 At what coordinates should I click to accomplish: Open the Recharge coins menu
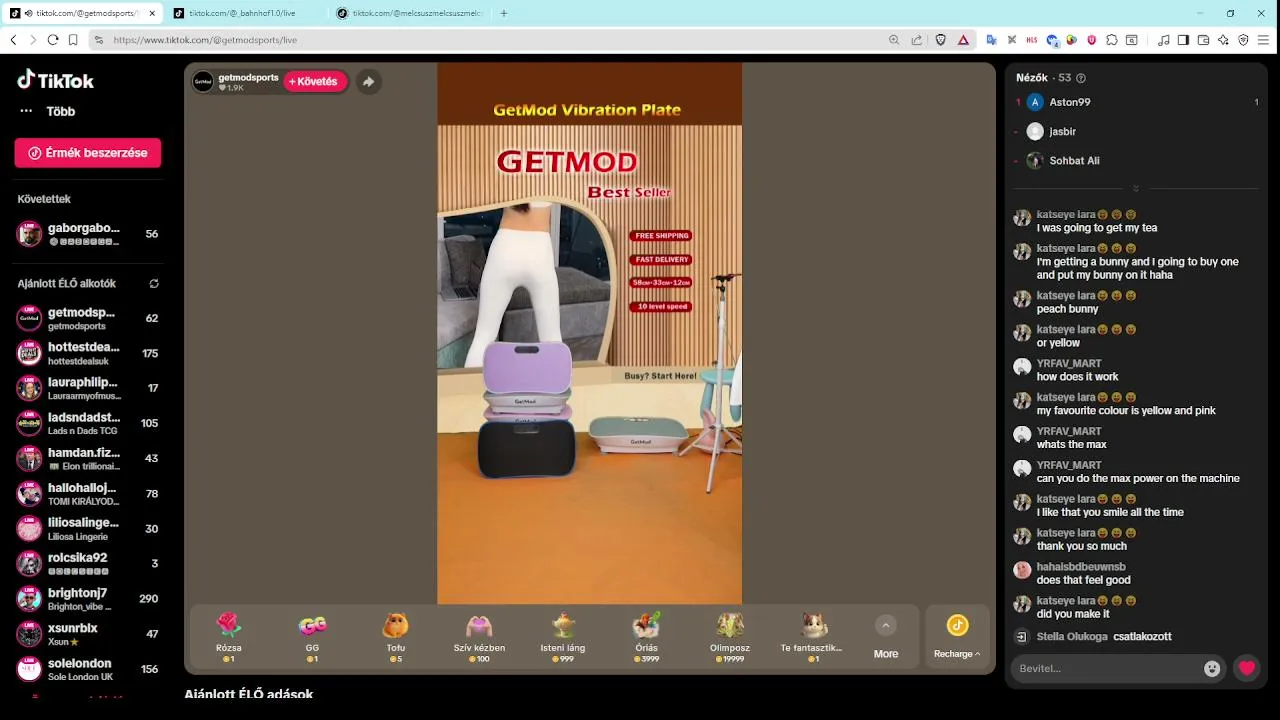pyautogui.click(x=957, y=637)
